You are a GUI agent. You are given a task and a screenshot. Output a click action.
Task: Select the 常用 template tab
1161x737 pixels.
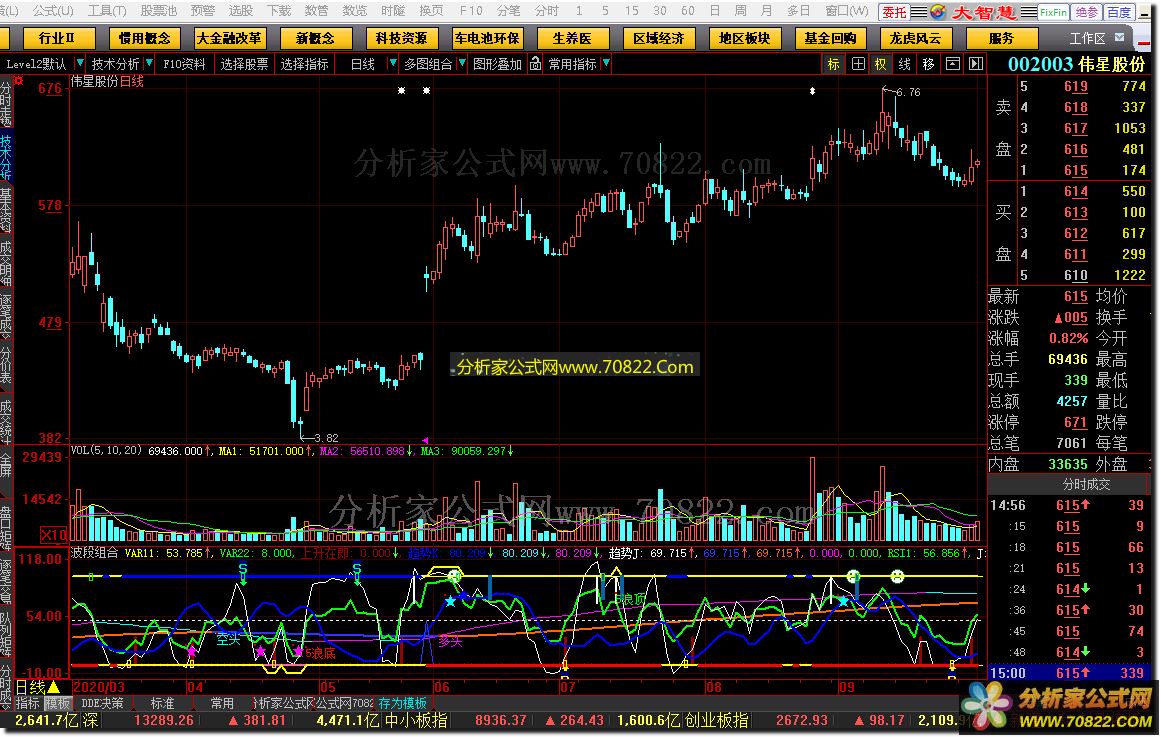221,703
